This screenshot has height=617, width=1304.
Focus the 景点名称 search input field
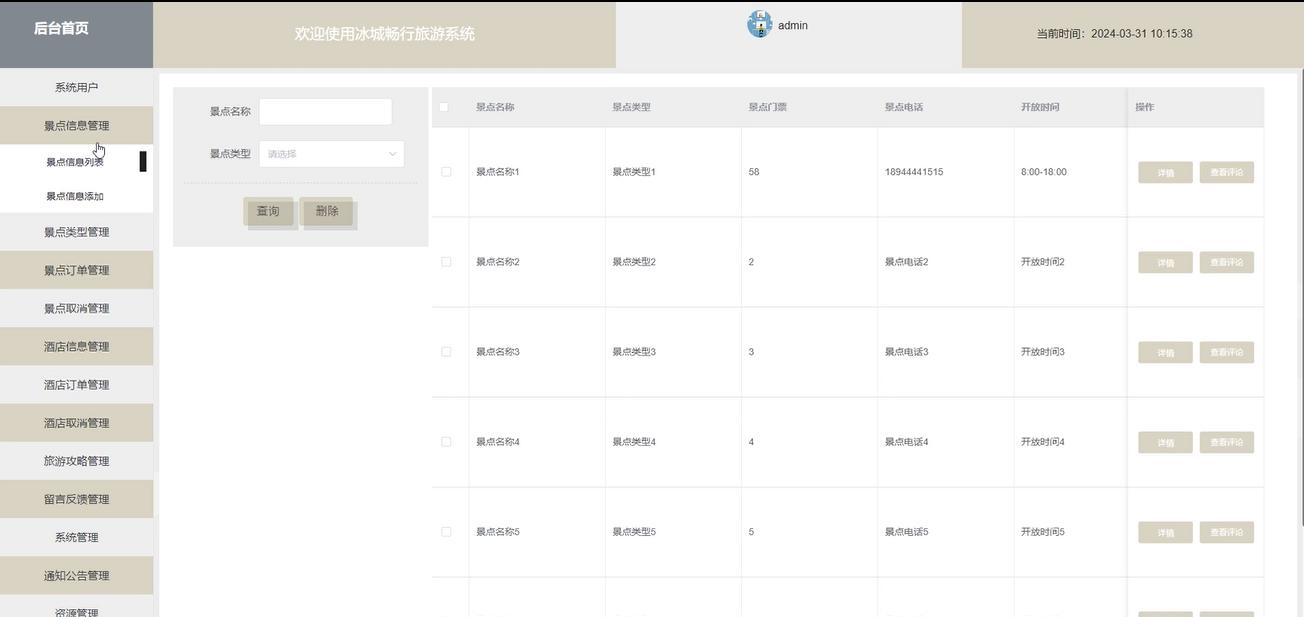[326, 112]
